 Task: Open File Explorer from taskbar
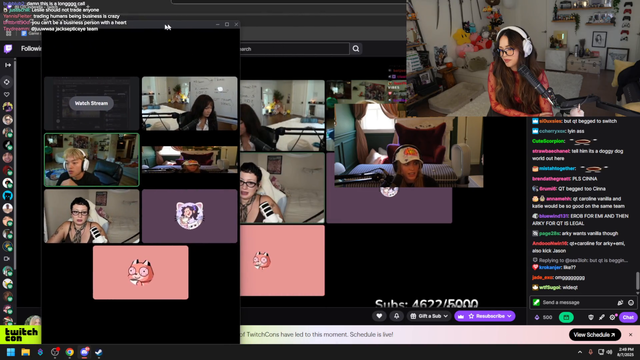click(25, 352)
